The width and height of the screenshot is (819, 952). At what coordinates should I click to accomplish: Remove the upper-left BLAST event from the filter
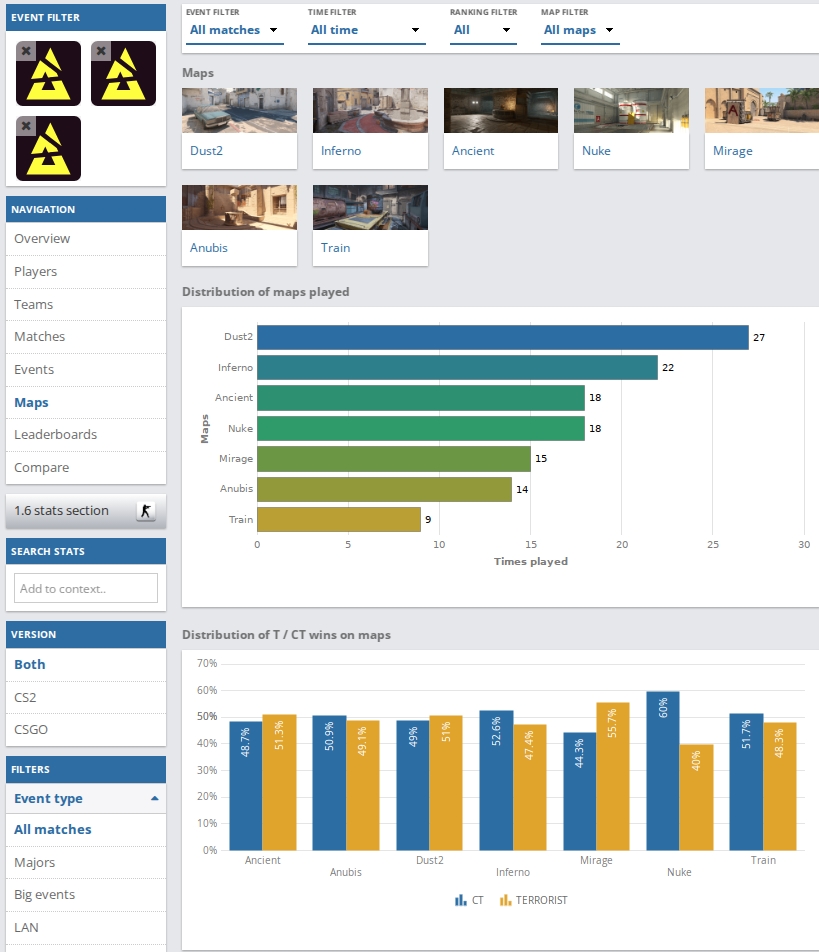(x=25, y=51)
